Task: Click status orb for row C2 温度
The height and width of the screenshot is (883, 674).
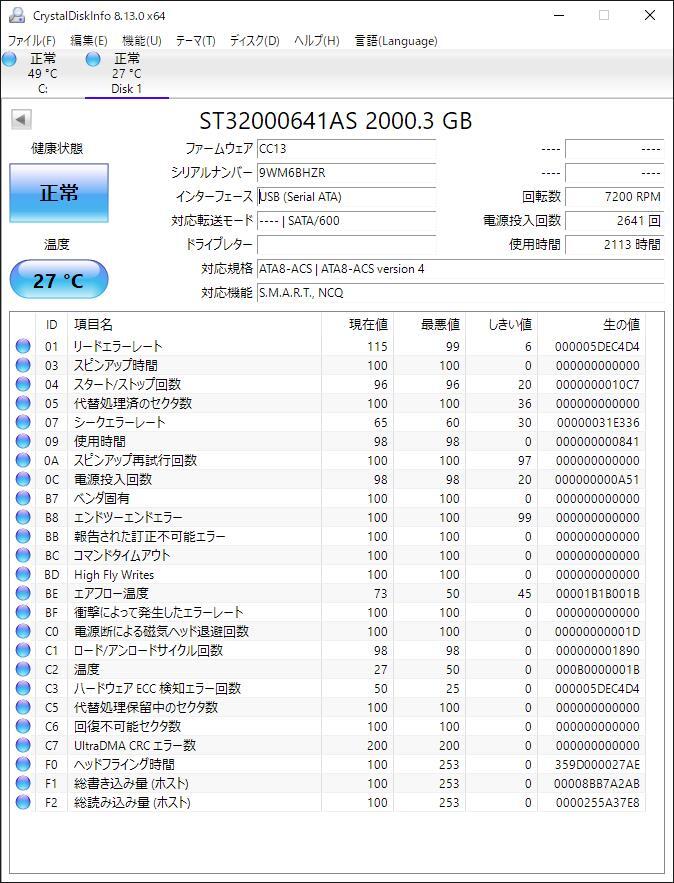Action: (x=23, y=669)
